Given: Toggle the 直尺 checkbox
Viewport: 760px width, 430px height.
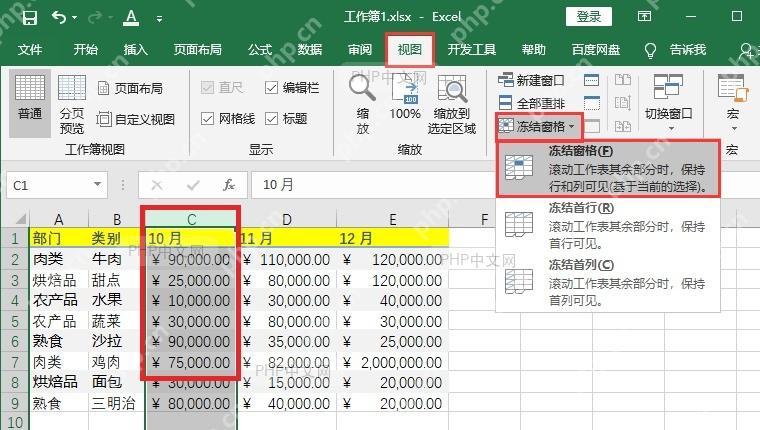Looking at the screenshot, I should [222, 87].
